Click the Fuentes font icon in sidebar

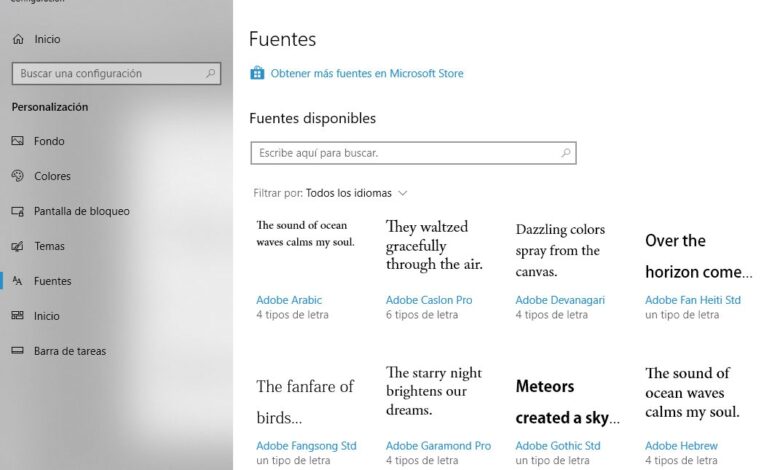17,281
